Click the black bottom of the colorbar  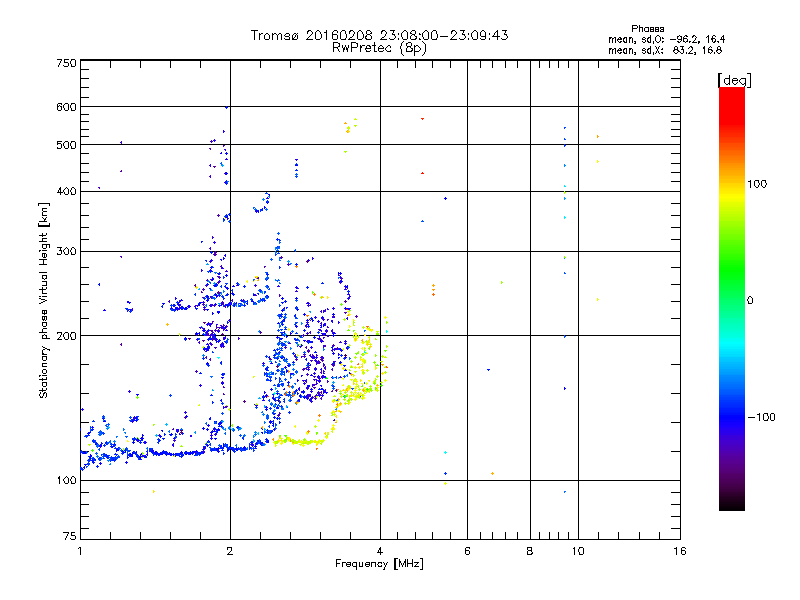pos(732,505)
